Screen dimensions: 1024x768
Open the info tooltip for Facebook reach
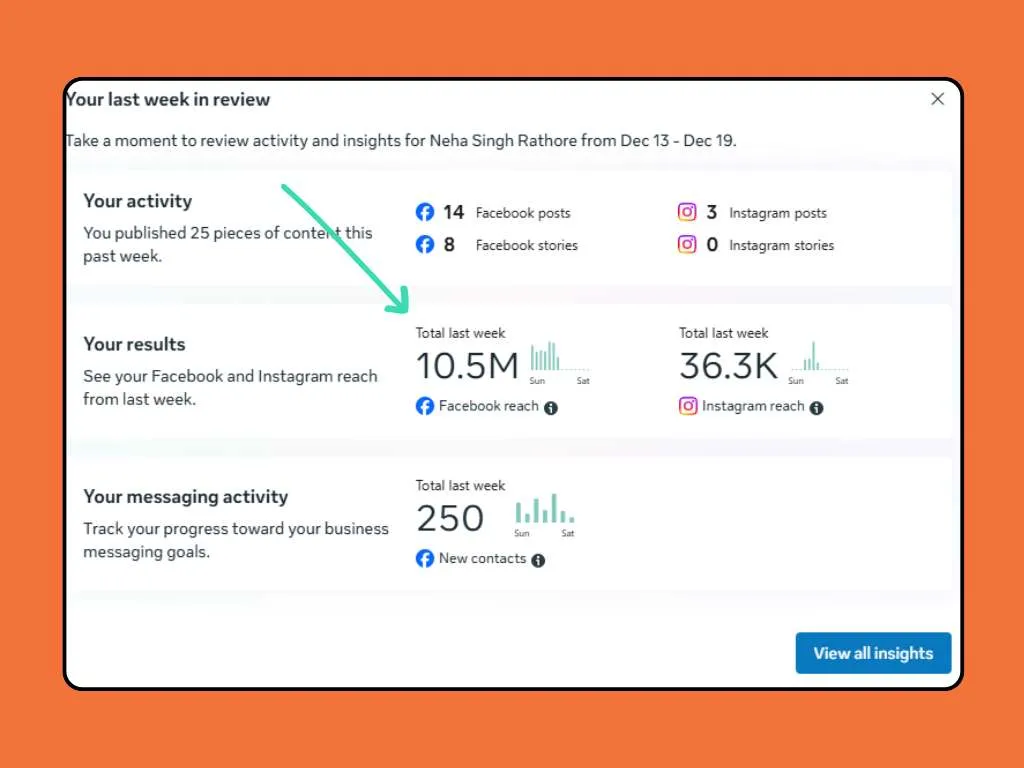pyautogui.click(x=551, y=407)
